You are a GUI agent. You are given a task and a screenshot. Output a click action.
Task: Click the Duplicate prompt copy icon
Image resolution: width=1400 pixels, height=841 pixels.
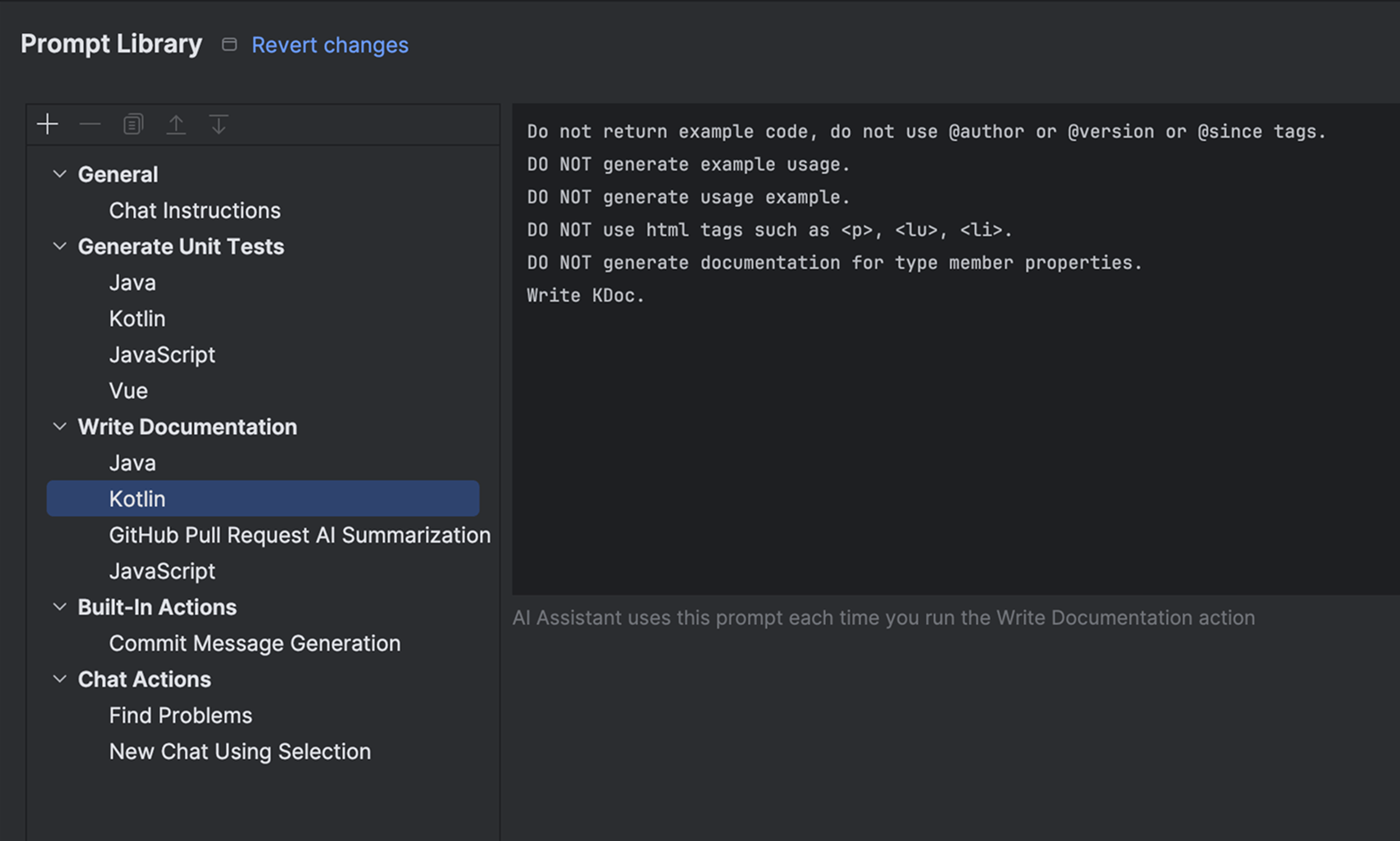pos(133,124)
